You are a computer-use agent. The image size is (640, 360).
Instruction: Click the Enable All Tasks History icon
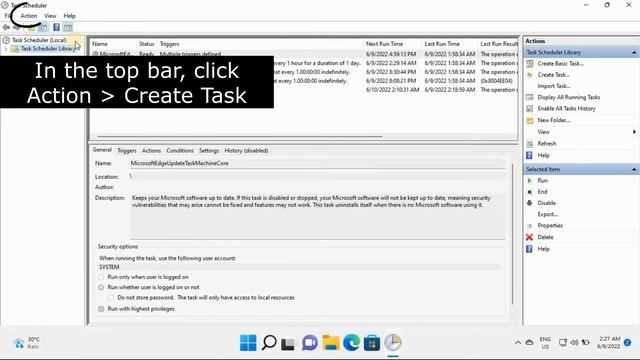[530, 109]
